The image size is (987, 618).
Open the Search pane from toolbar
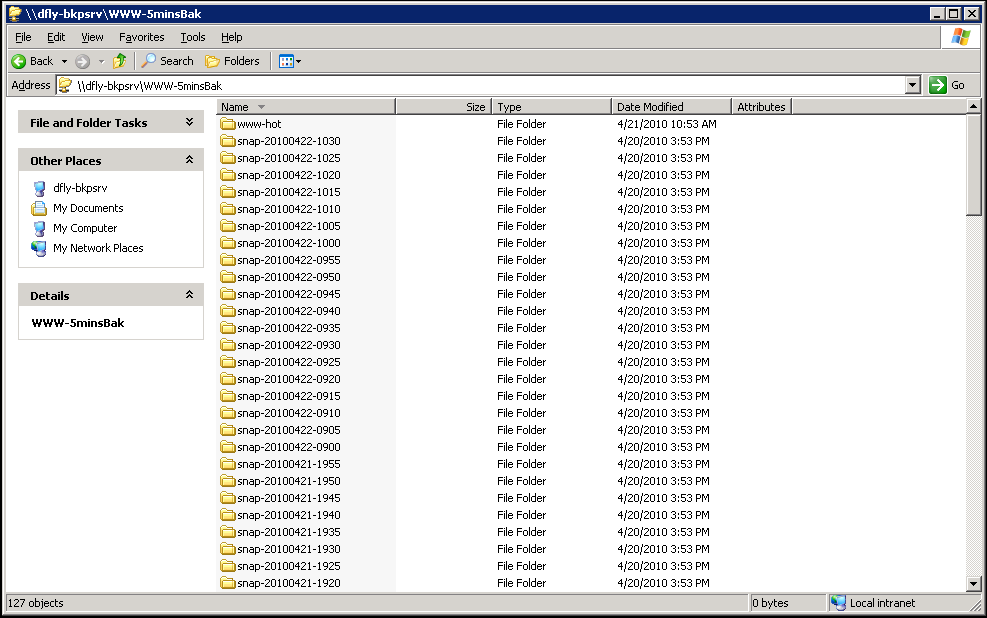(x=167, y=61)
